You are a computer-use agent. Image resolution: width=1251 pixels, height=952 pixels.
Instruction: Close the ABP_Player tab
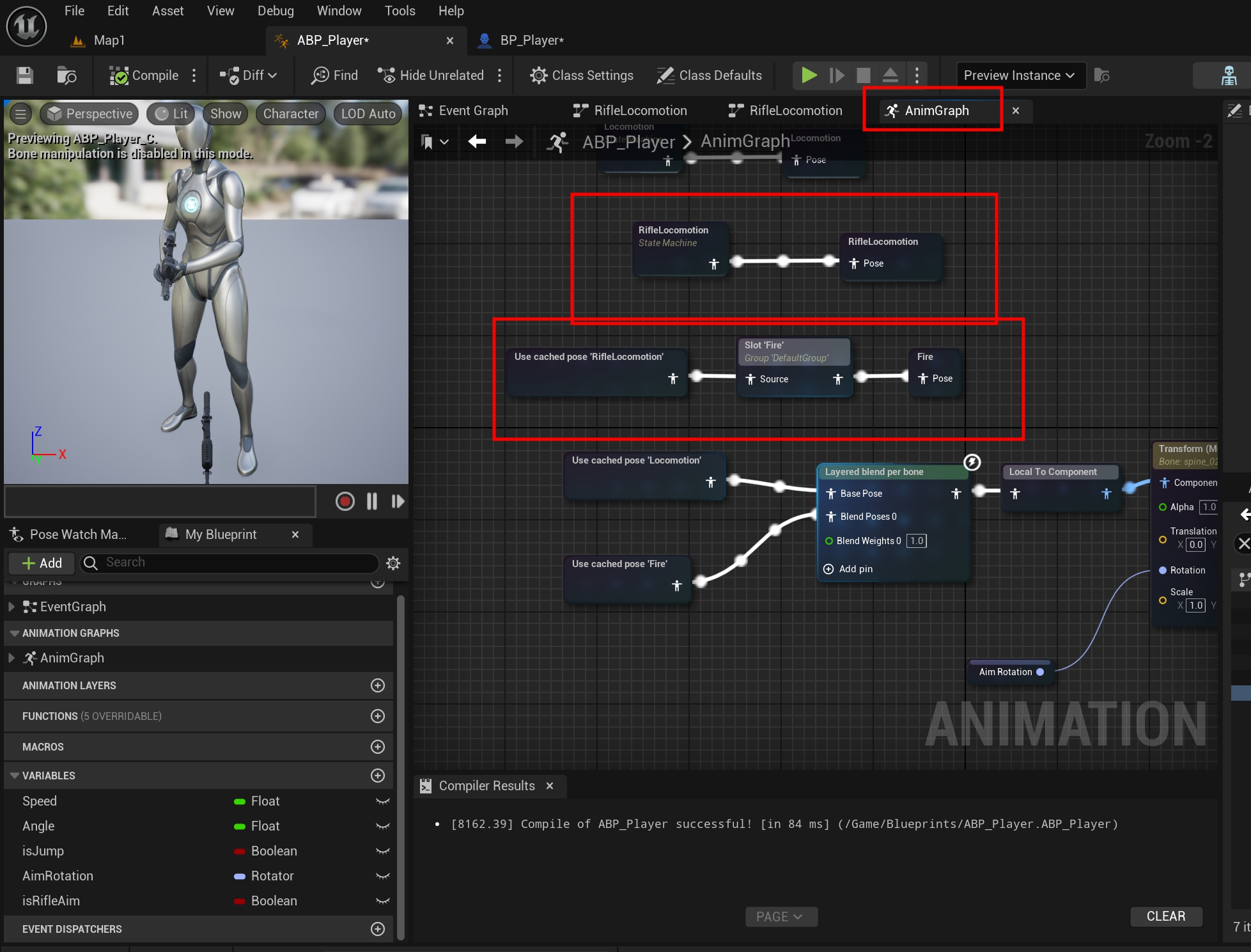pyautogui.click(x=449, y=40)
